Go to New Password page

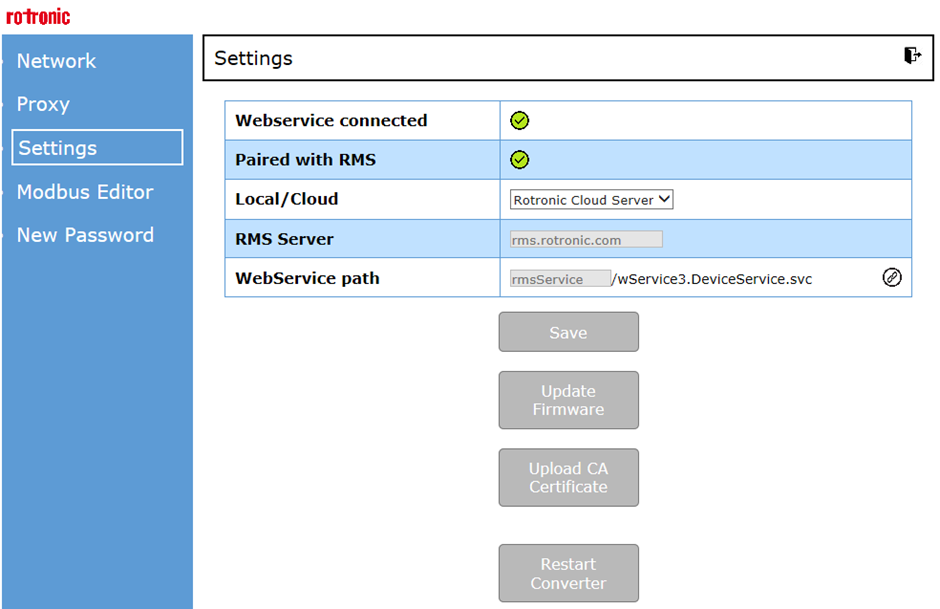[x=85, y=235]
